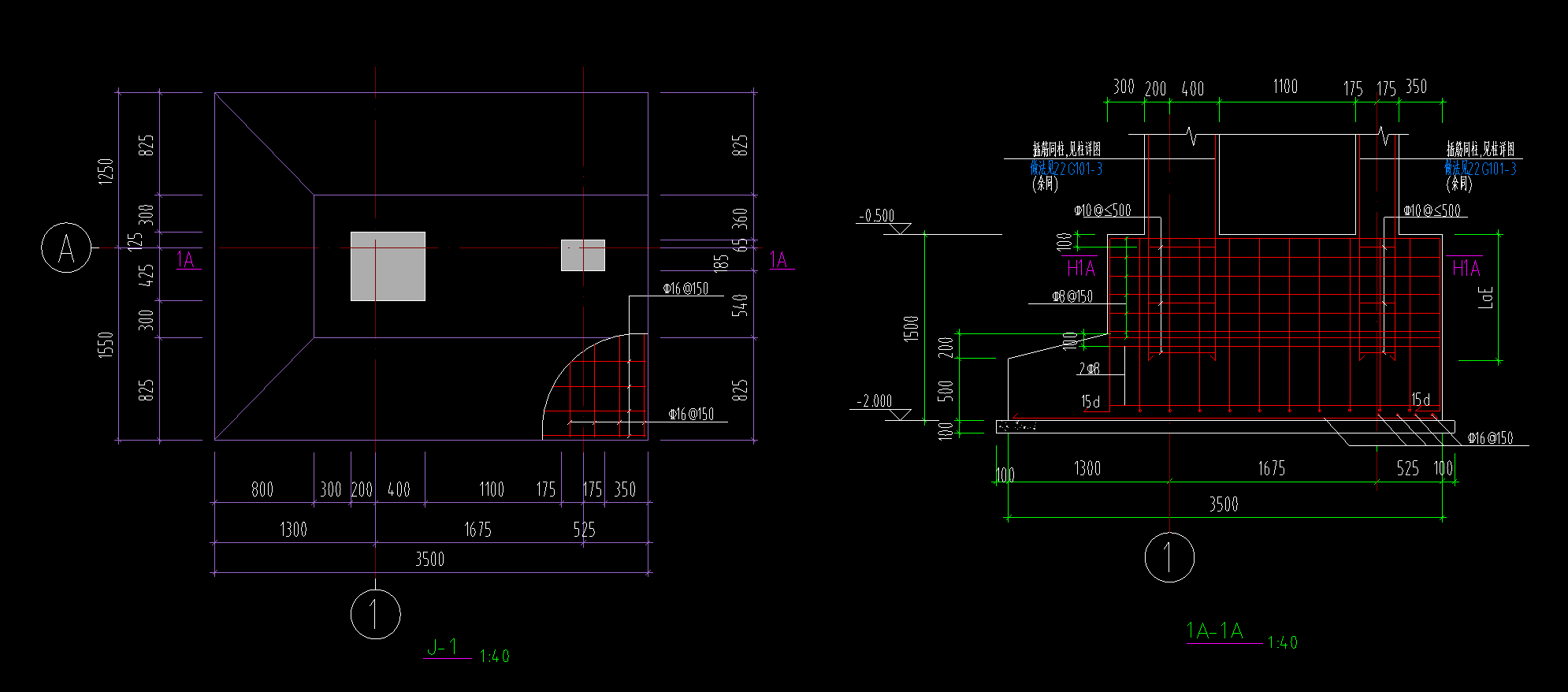Select the 1675 dimension in the section view
The image size is (1568, 692).
(1271, 469)
